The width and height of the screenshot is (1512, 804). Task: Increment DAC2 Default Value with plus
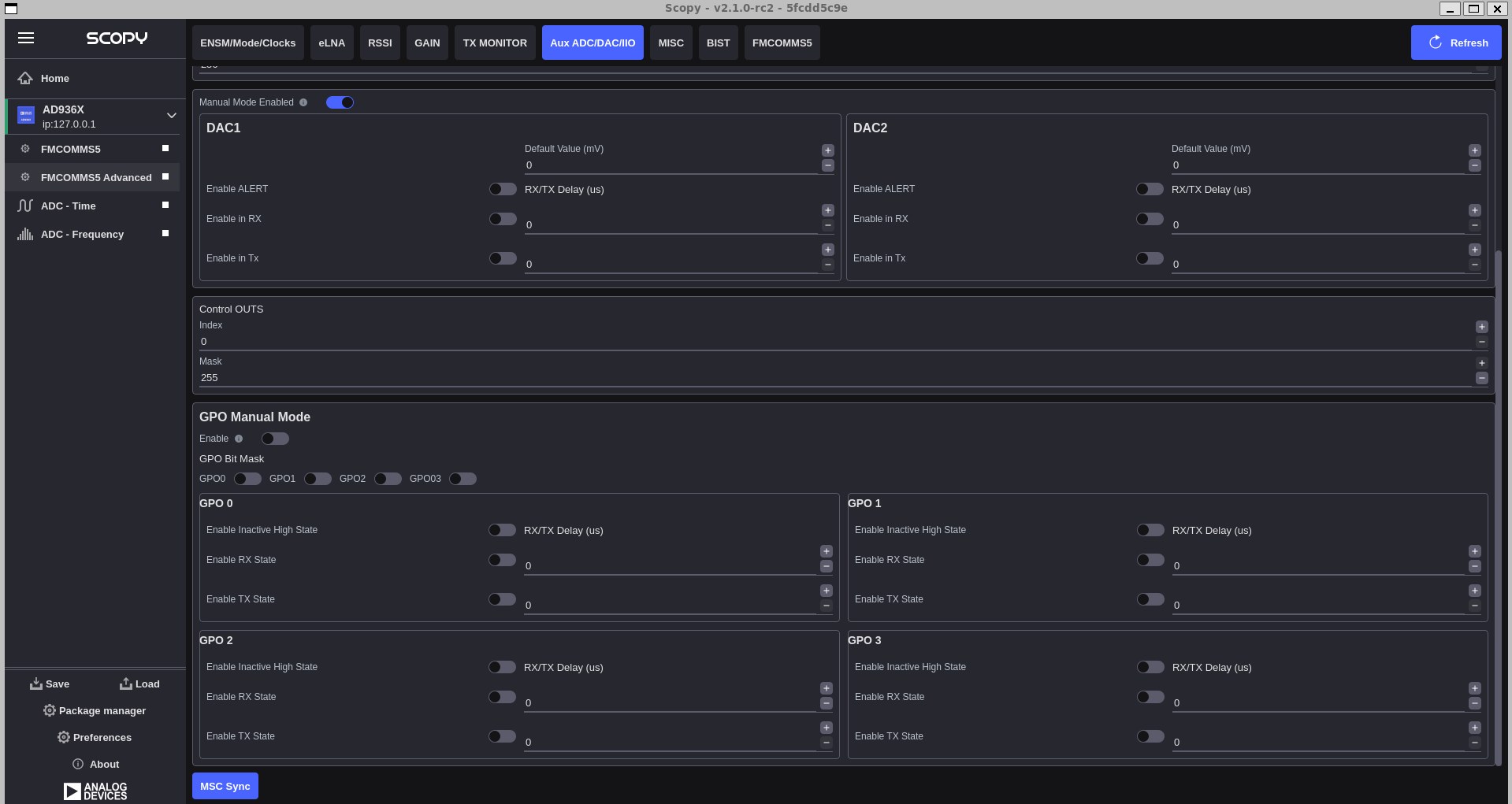click(x=1475, y=150)
